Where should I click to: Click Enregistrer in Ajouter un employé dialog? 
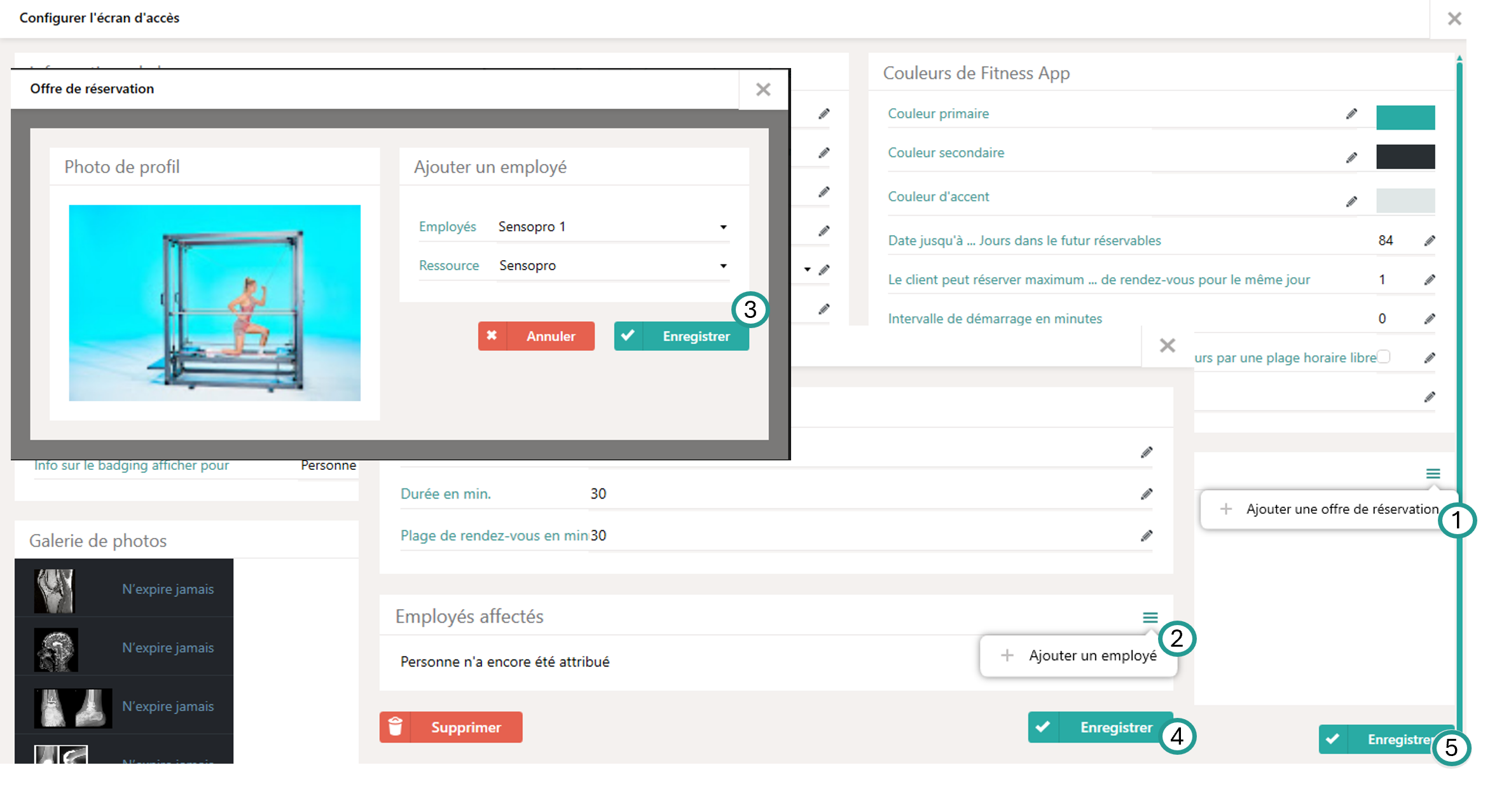point(681,336)
